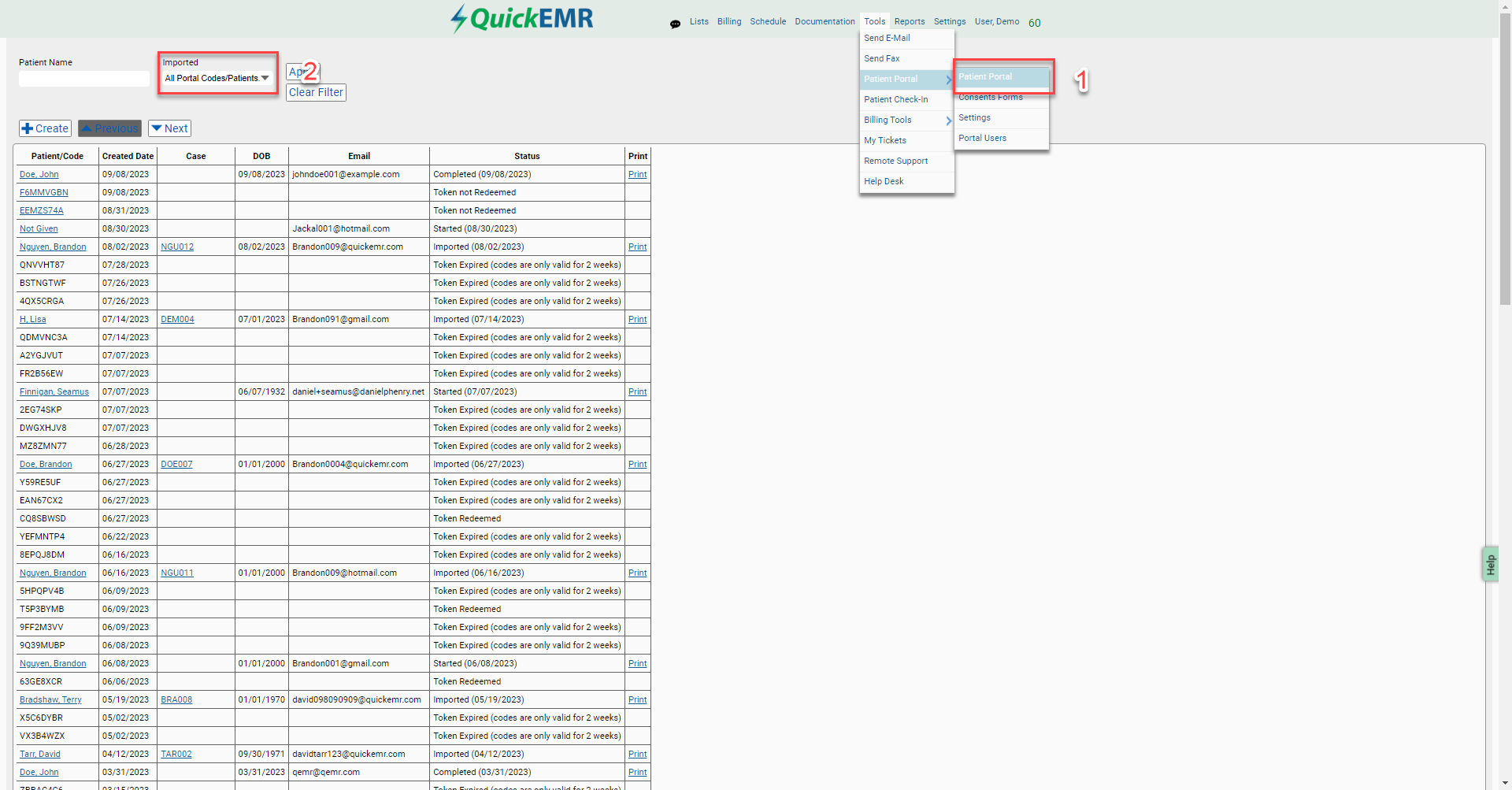
Task: Select Remote Support menu entry
Action: tap(907, 161)
